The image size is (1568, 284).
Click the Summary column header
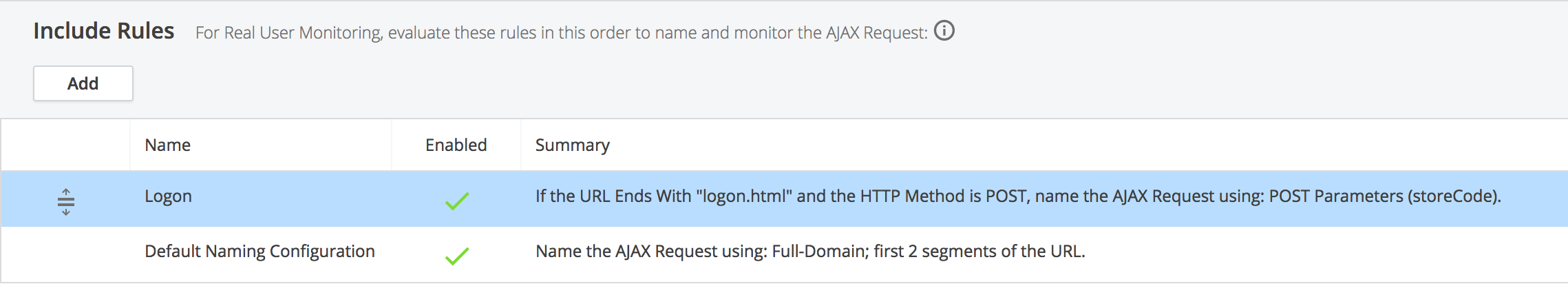click(572, 145)
